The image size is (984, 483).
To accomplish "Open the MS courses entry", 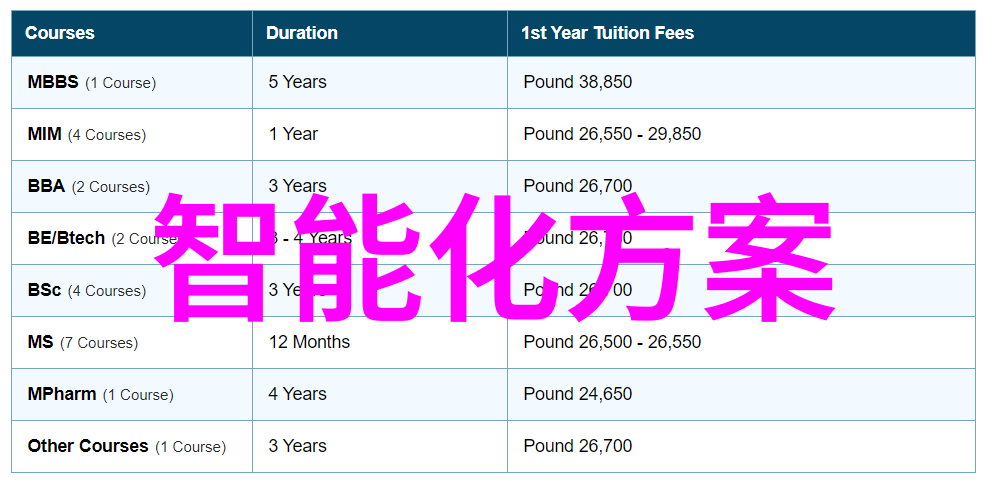I will [40, 342].
